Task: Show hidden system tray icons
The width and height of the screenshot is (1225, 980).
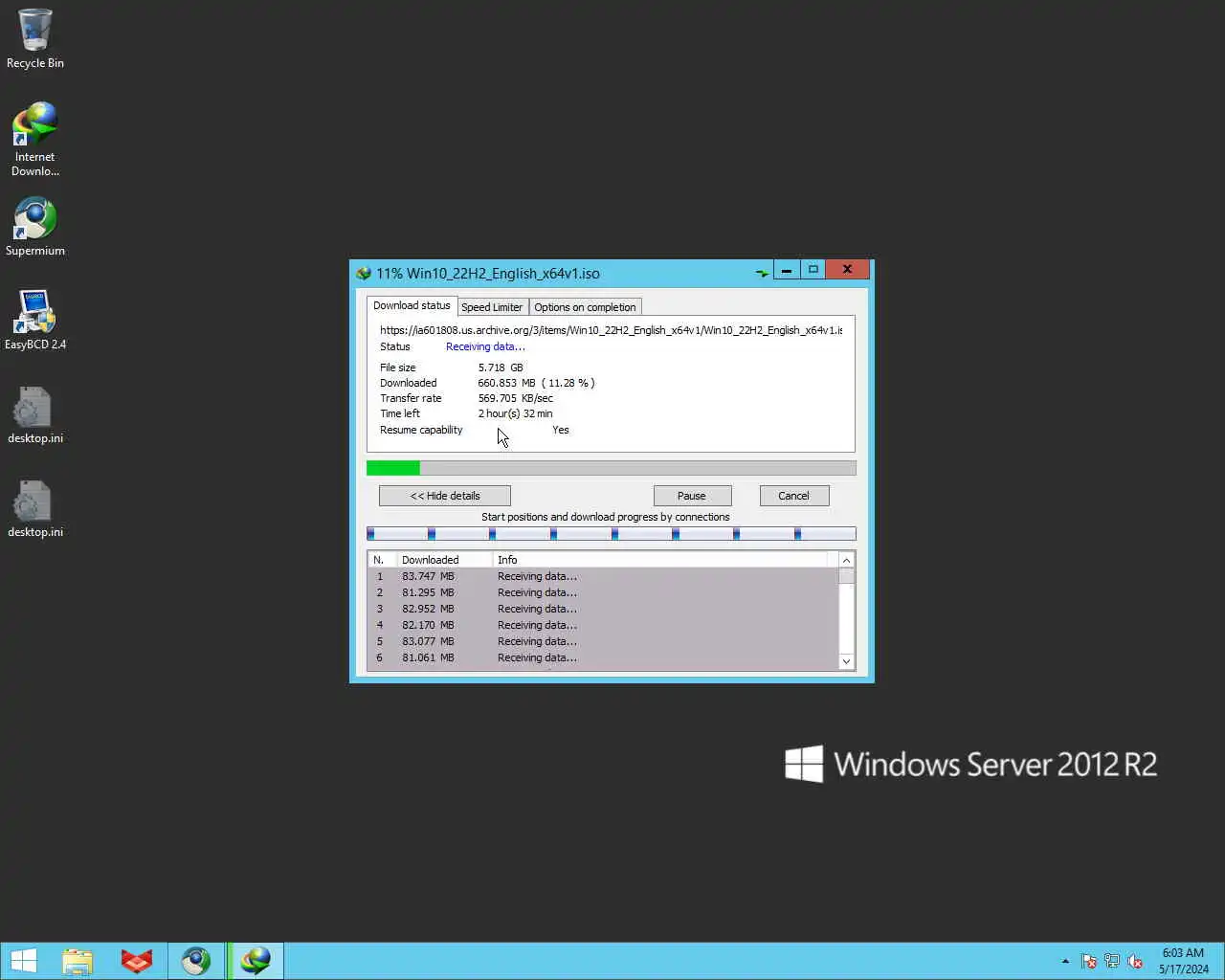Action: (x=1065, y=961)
